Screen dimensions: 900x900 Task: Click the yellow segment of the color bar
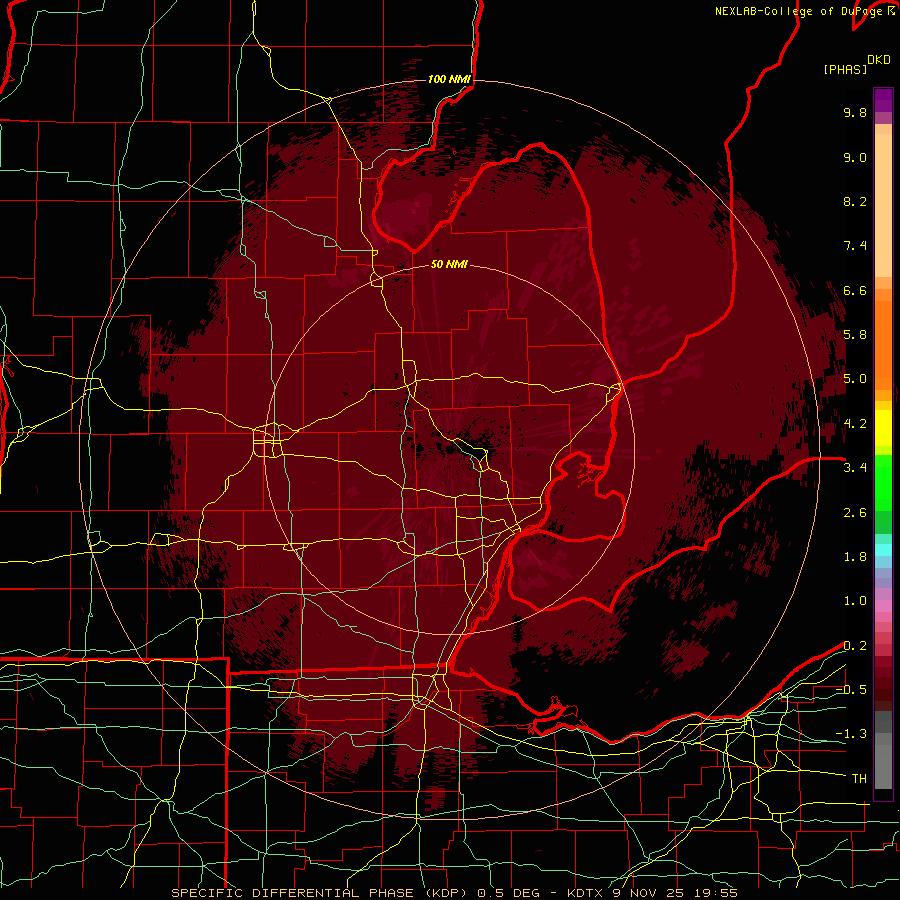click(x=883, y=428)
